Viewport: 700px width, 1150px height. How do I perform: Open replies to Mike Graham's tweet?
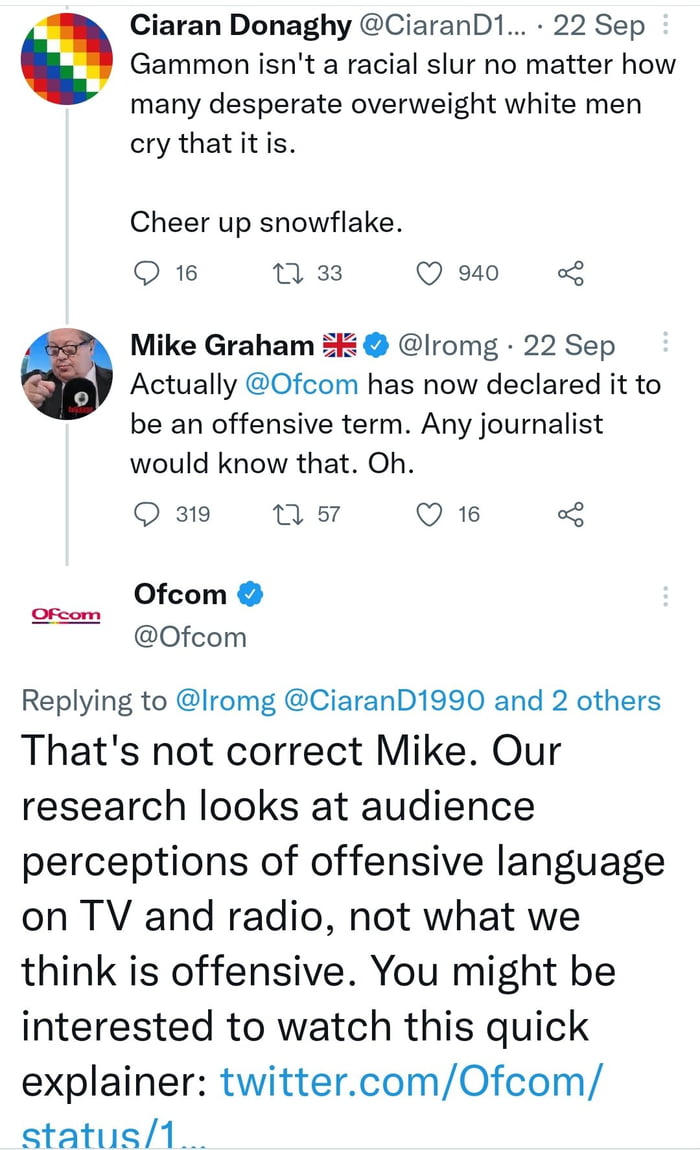tap(147, 514)
